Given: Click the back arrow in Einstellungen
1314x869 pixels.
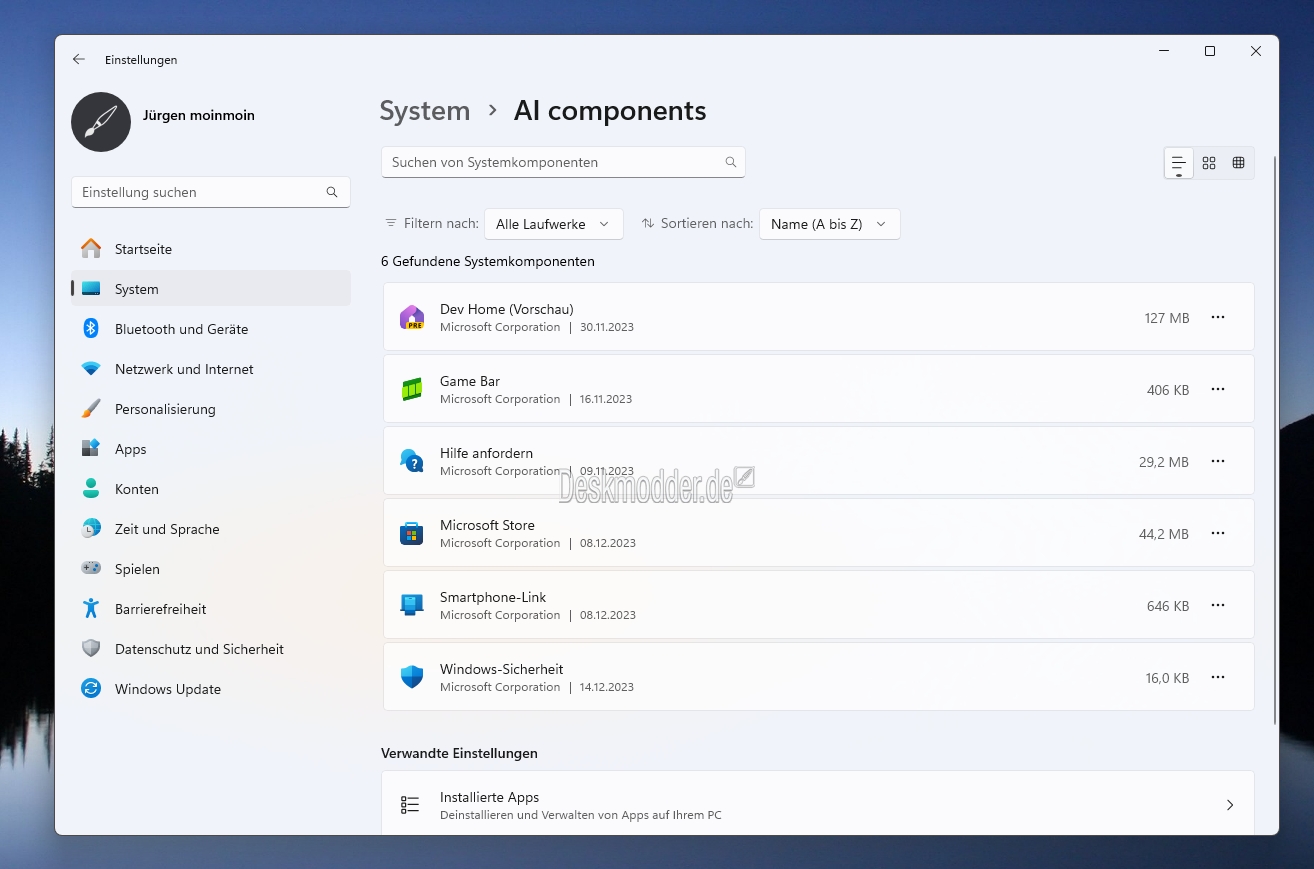Looking at the screenshot, I should [x=79, y=60].
